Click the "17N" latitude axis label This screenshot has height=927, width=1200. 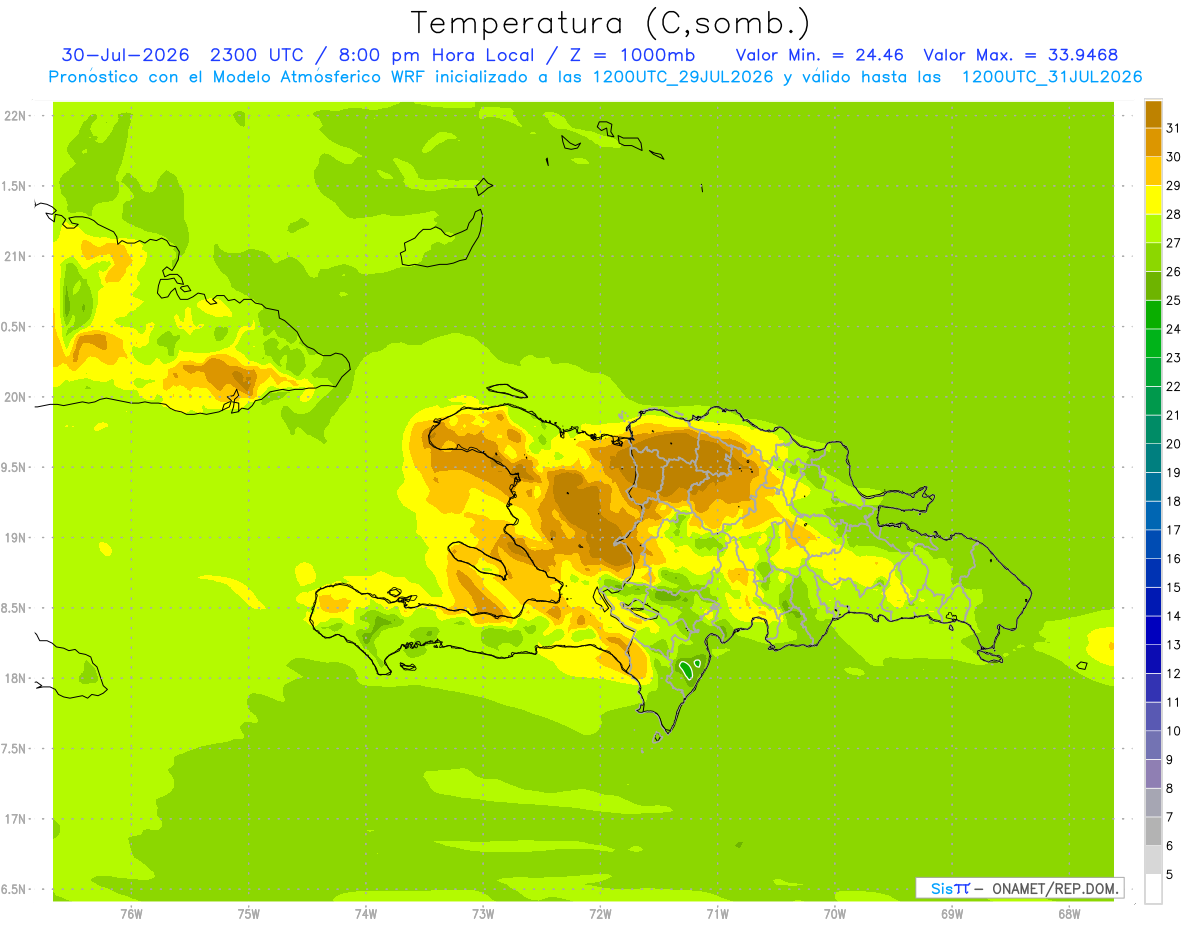[x=16, y=819]
